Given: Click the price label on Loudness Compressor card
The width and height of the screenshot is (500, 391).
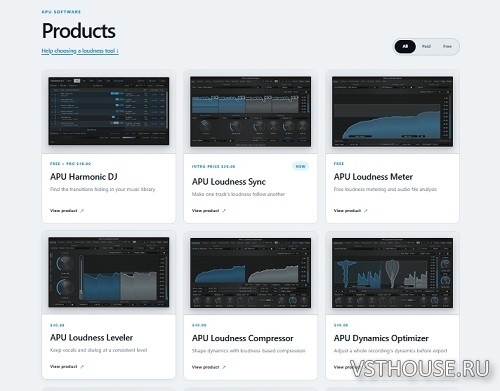Looking at the screenshot, I should (x=199, y=325).
